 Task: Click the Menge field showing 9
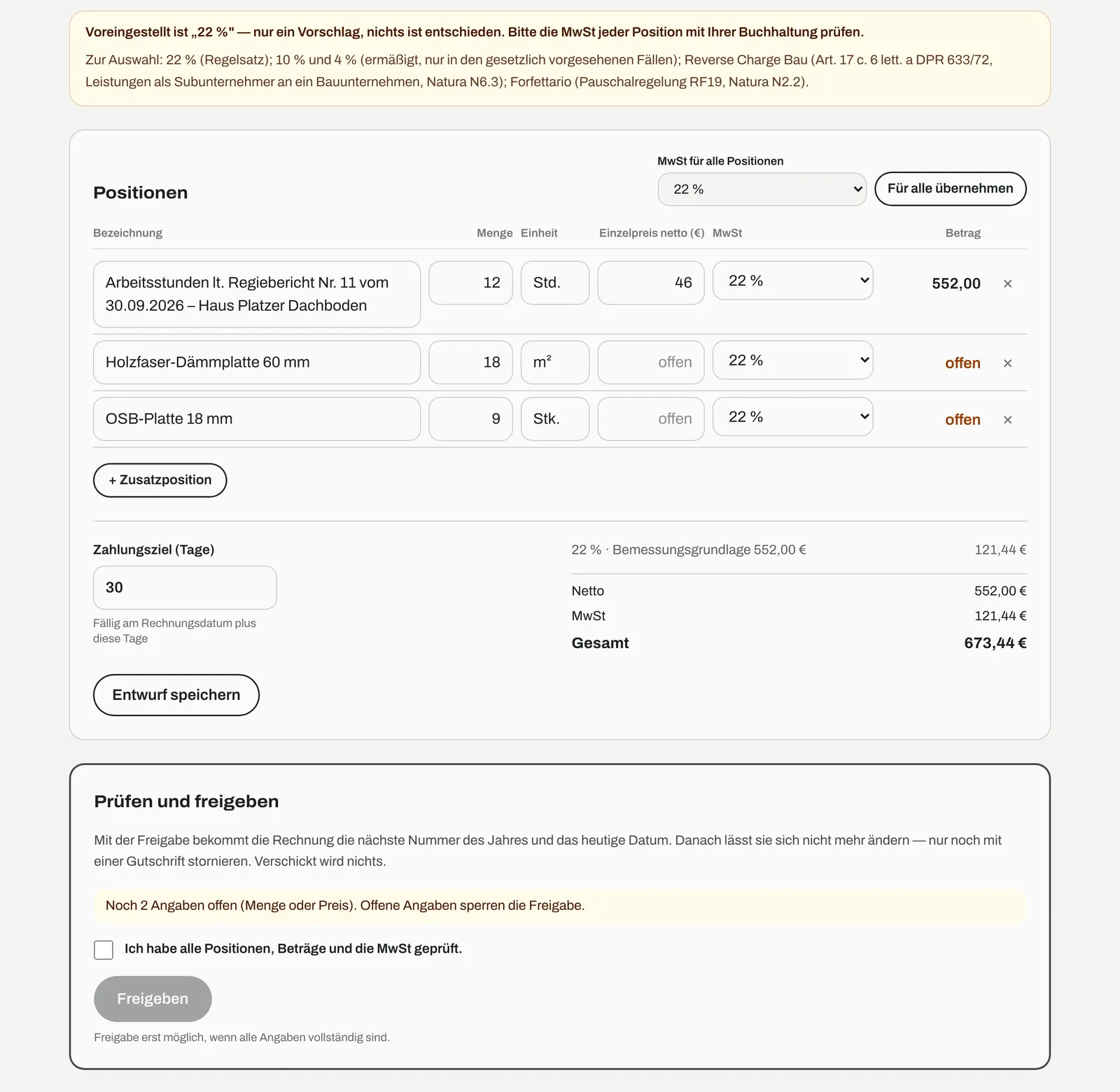tap(470, 419)
